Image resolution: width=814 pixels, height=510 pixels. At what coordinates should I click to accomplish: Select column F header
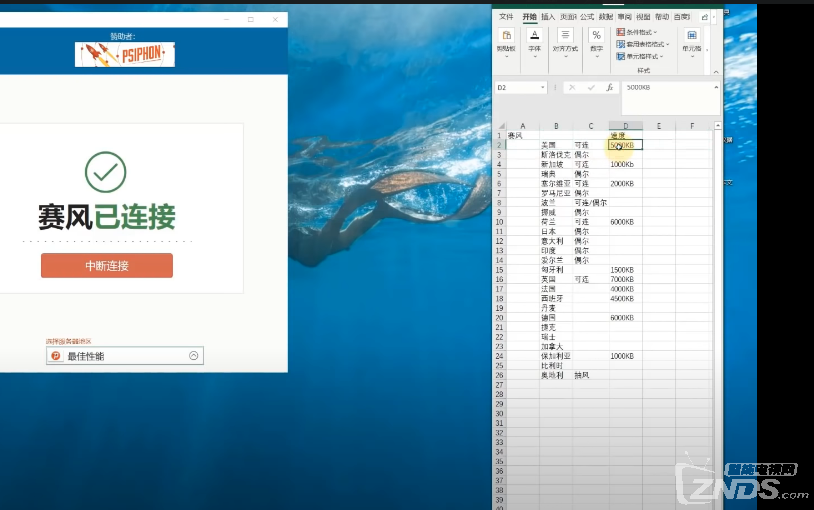click(x=692, y=126)
